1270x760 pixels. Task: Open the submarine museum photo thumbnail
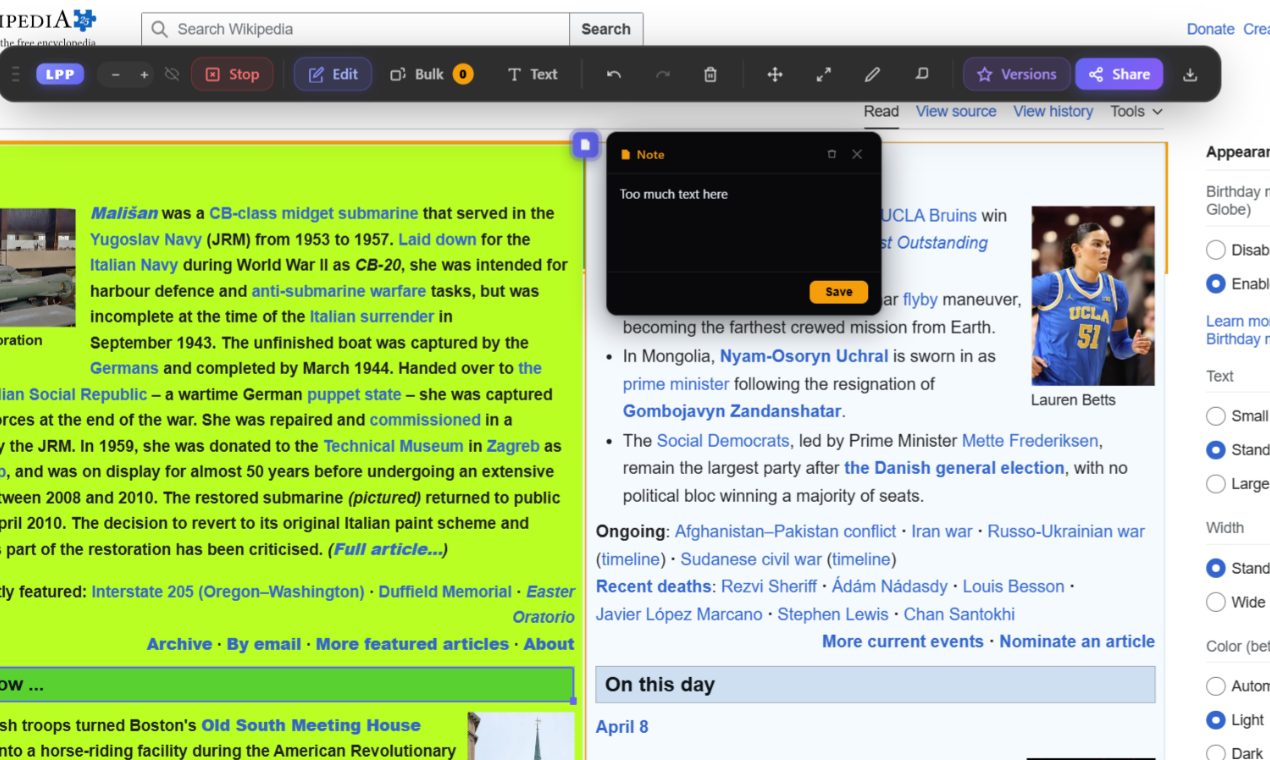[x=37, y=267]
